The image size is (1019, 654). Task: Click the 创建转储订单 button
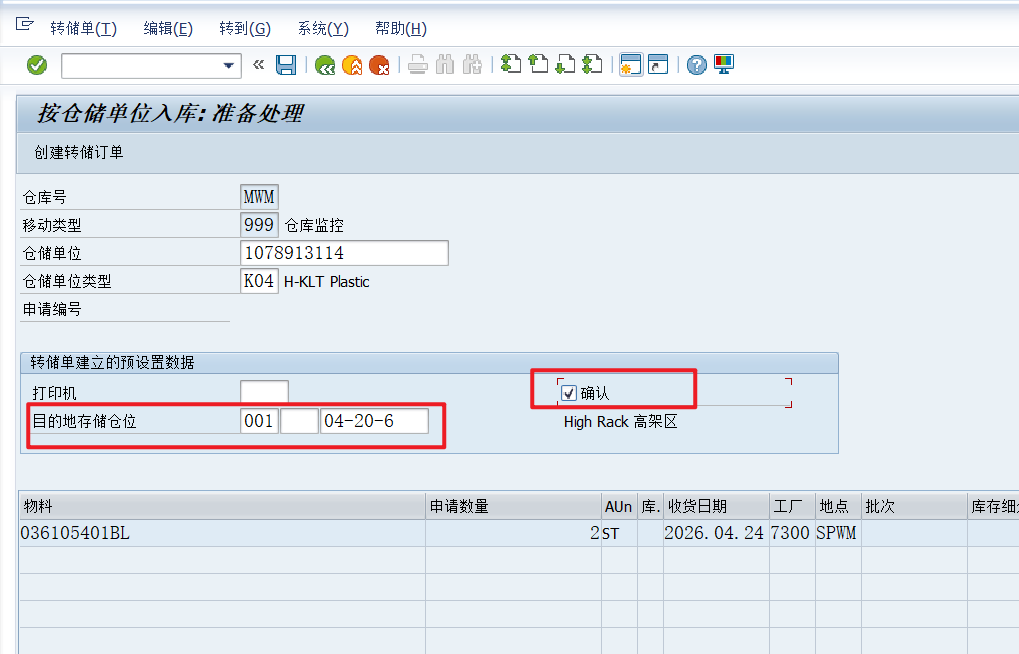(79, 153)
